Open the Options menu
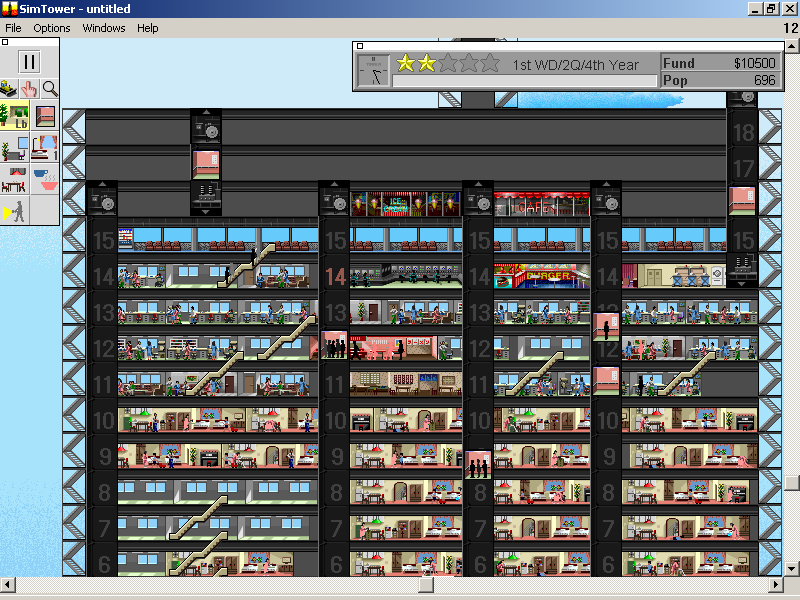The width and height of the screenshot is (800, 600). 52,28
